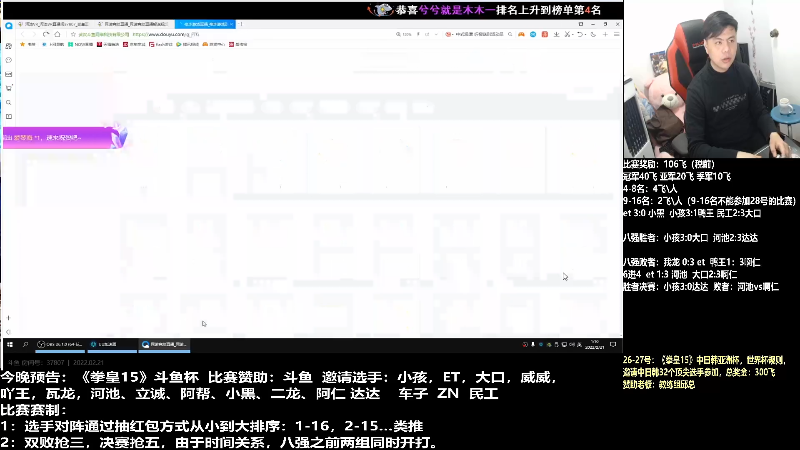
Task: Select the active blue browser tab
Action: tap(205, 24)
